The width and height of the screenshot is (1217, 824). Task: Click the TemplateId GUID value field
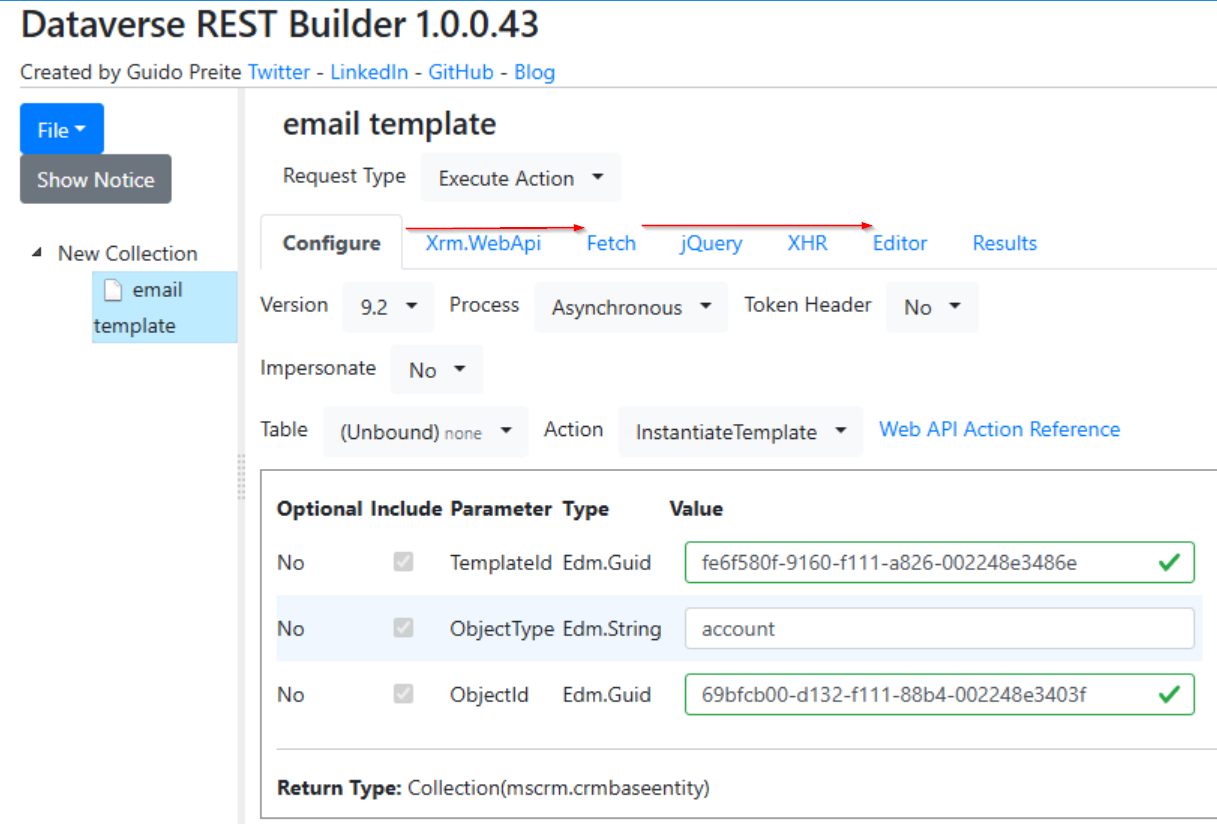tap(939, 562)
